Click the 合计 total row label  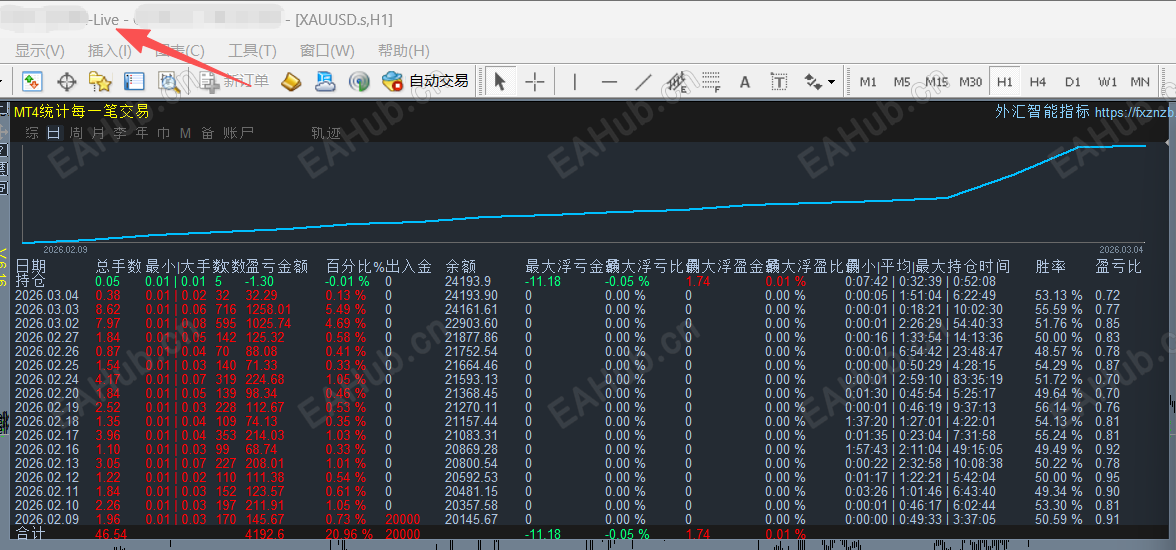coord(30,534)
